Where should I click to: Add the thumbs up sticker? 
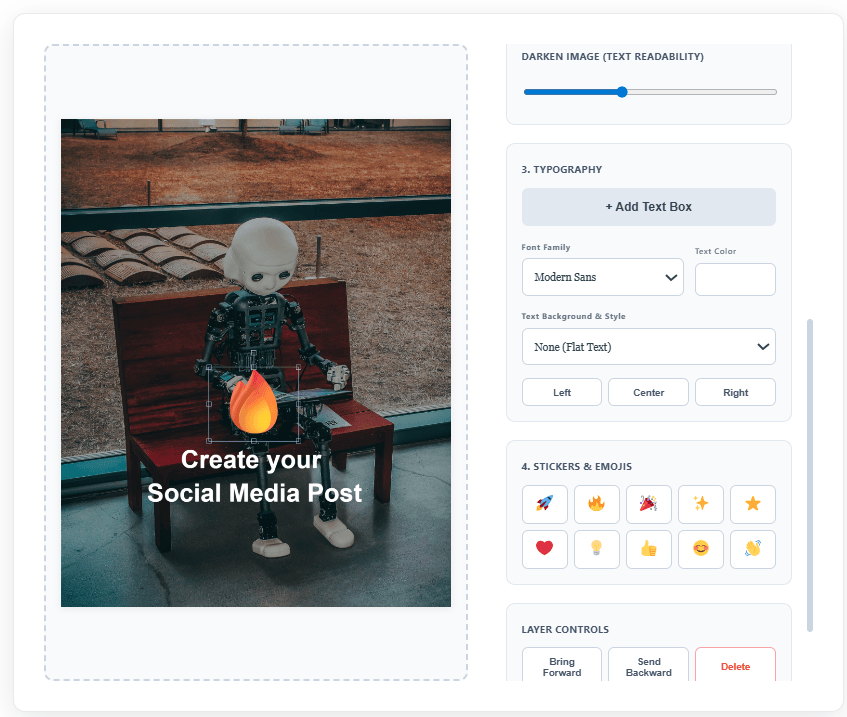648,549
